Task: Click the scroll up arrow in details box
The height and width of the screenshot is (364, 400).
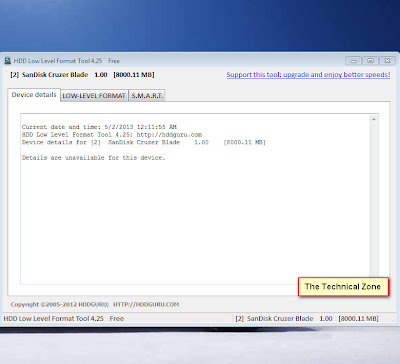Action: (374, 119)
